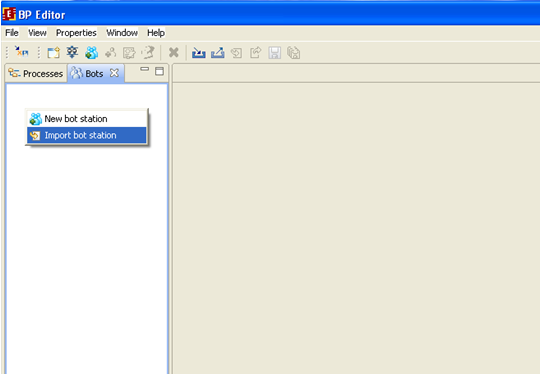Screen dimensions: 540x374
Task: Click the grayed-out Save All icon
Action: click(x=293, y=53)
